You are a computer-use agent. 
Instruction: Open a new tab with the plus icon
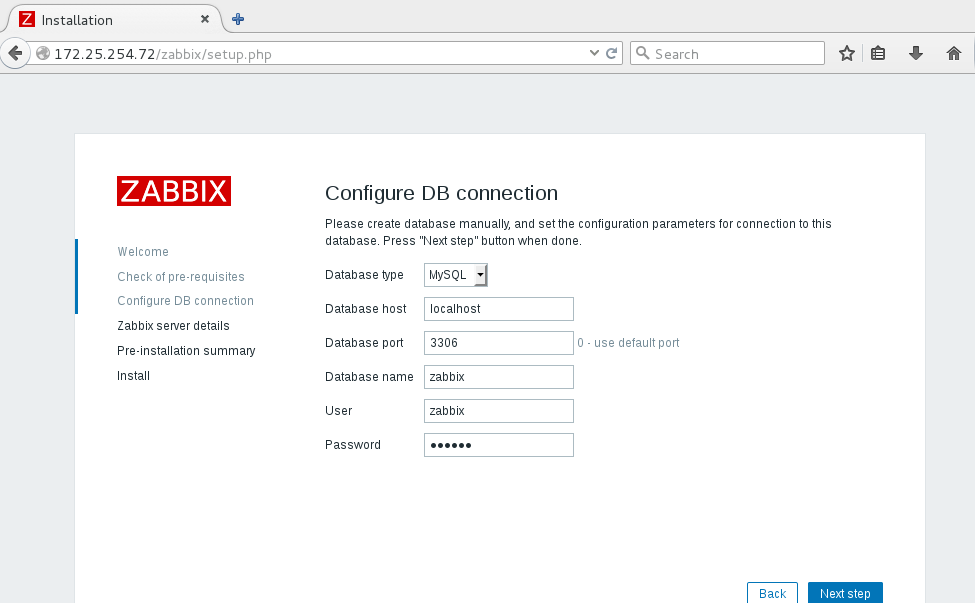point(238,19)
